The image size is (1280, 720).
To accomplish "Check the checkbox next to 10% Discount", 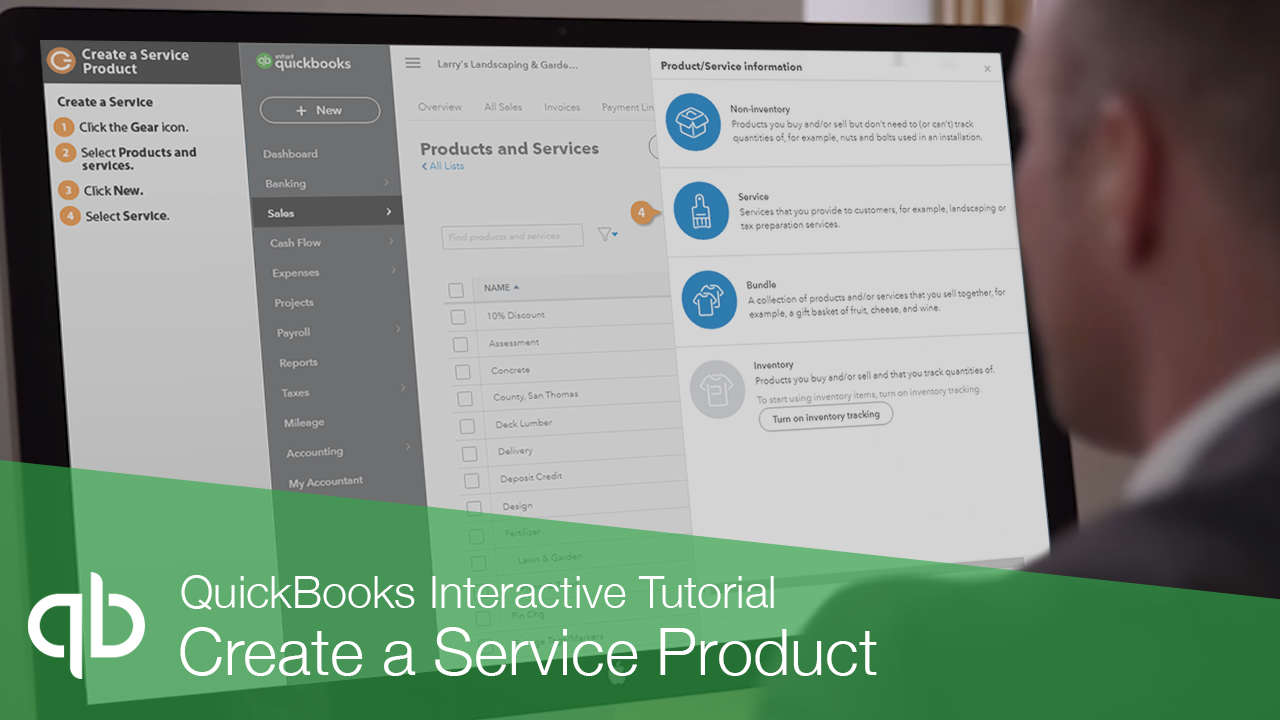I will tap(458, 315).
